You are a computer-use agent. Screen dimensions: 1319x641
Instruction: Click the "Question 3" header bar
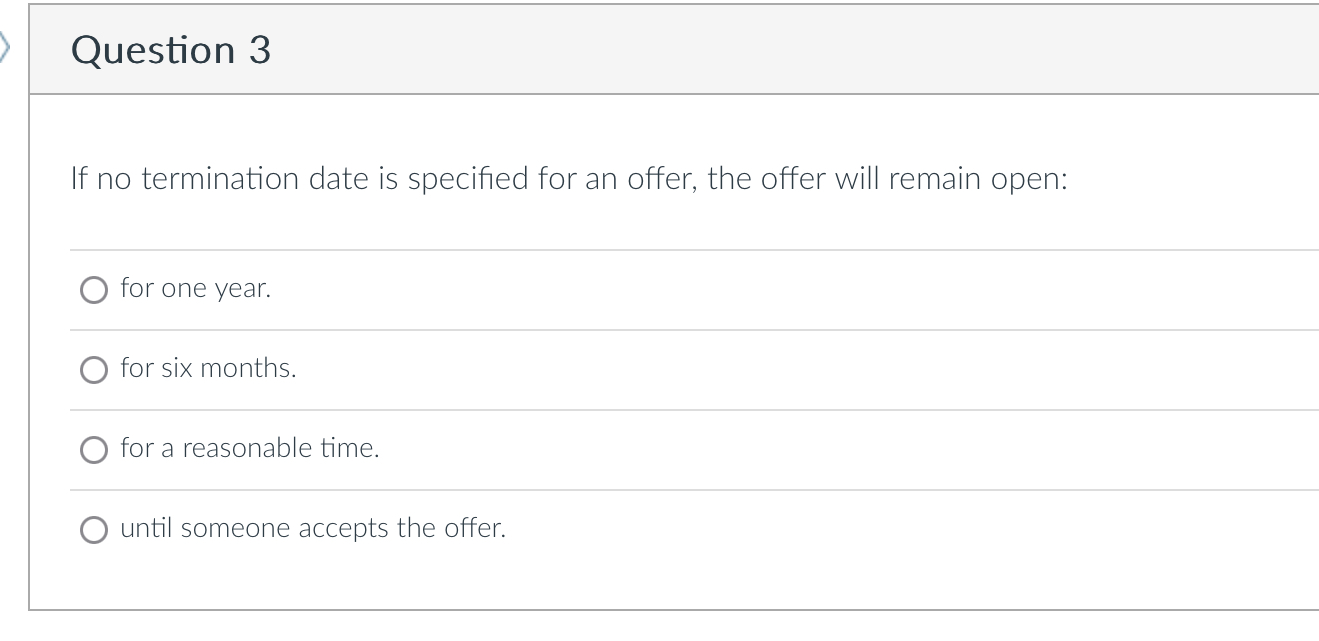(660, 50)
